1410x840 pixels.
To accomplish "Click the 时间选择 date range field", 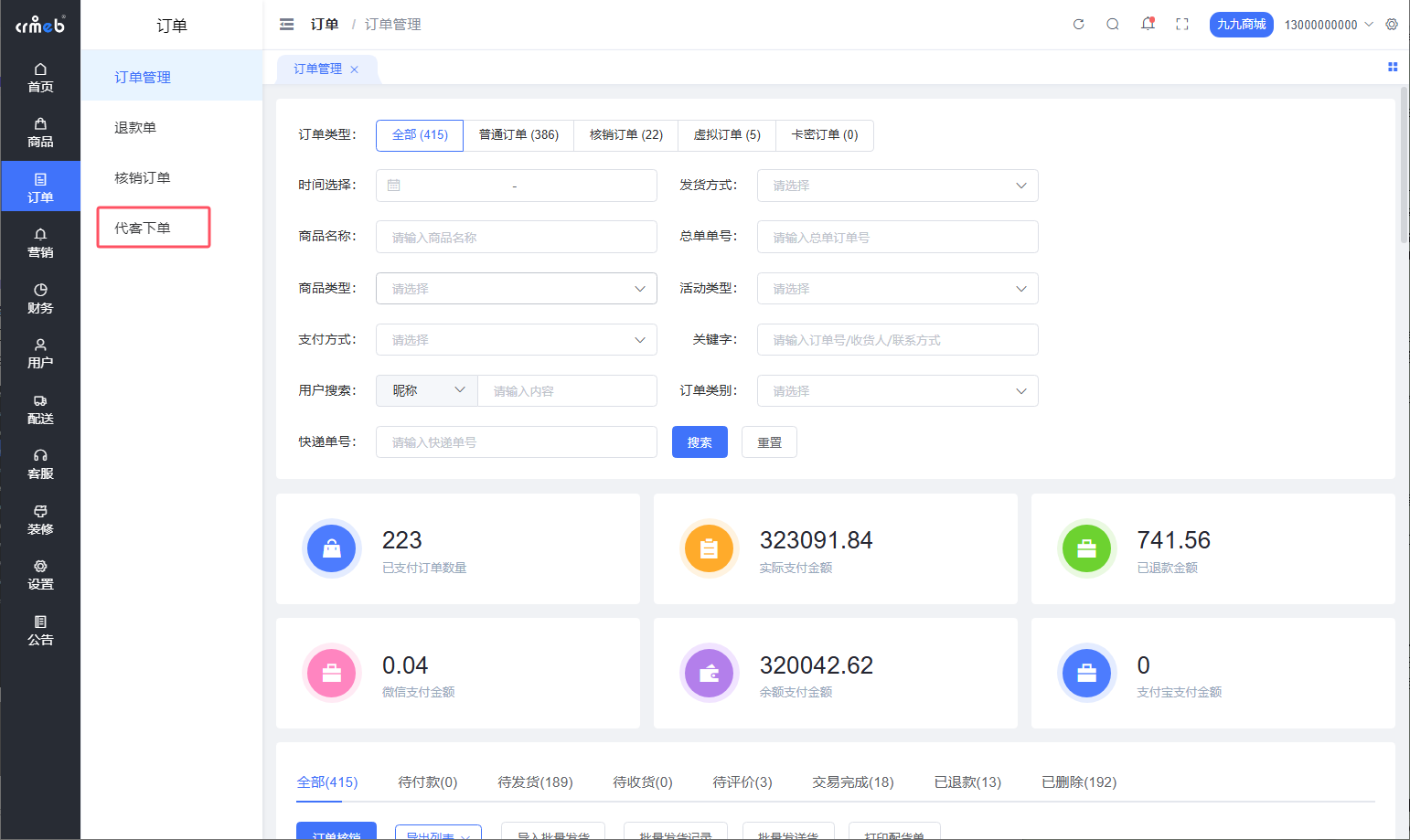I will click(517, 186).
